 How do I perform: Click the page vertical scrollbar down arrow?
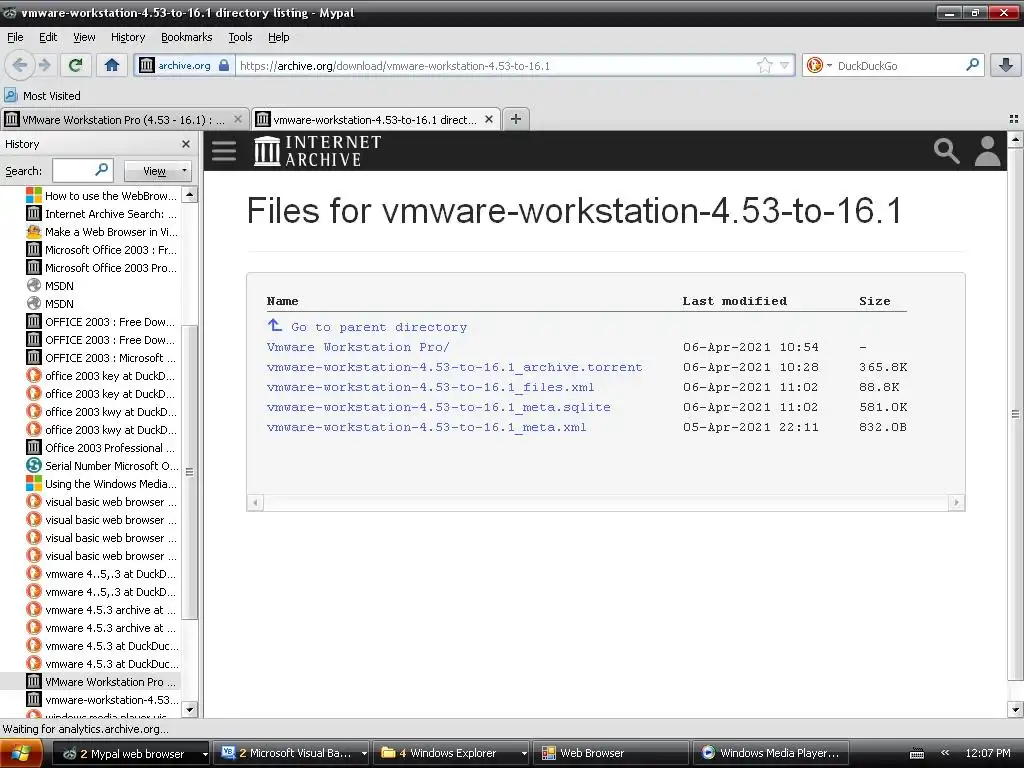pyautogui.click(x=1015, y=710)
